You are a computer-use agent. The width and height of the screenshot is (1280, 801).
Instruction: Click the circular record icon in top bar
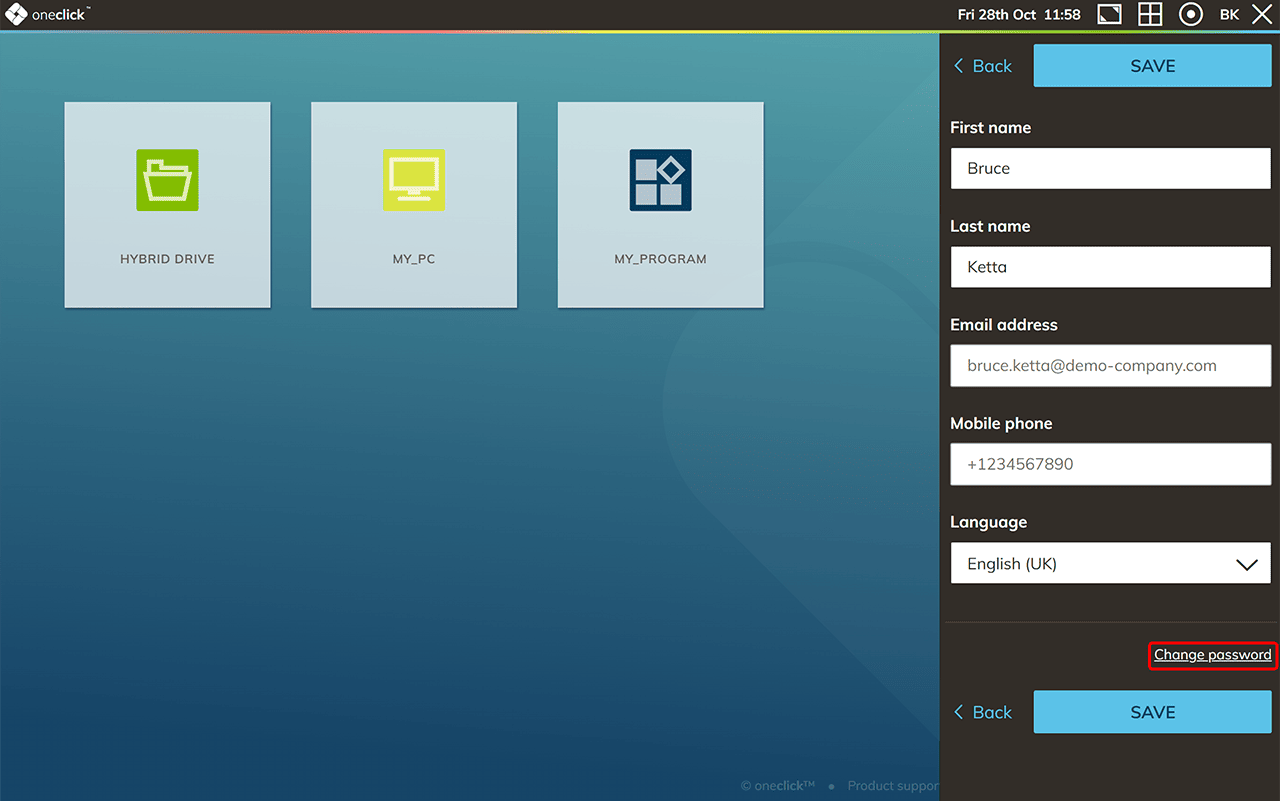(1190, 15)
